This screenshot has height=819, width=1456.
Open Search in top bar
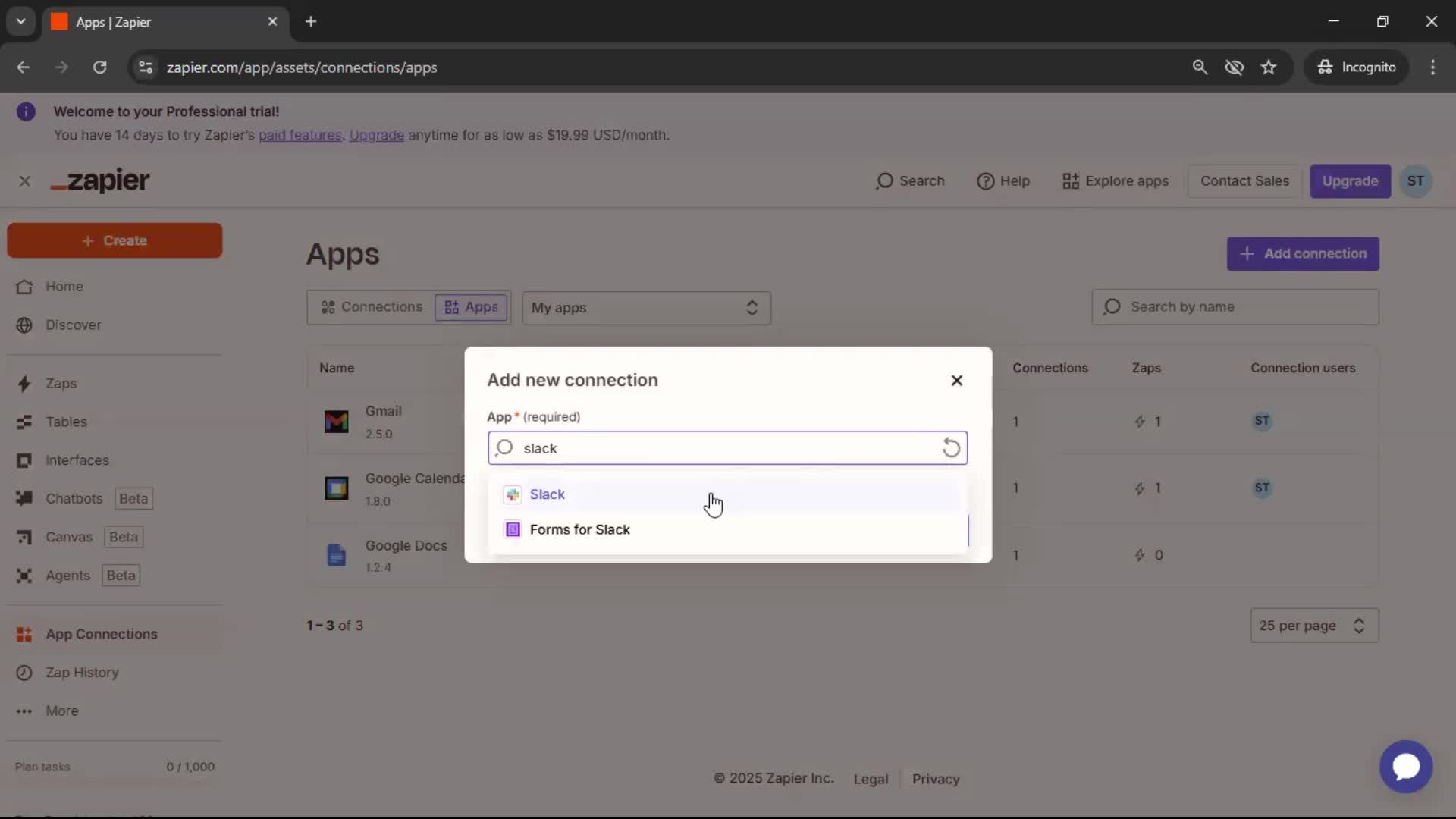tap(910, 181)
